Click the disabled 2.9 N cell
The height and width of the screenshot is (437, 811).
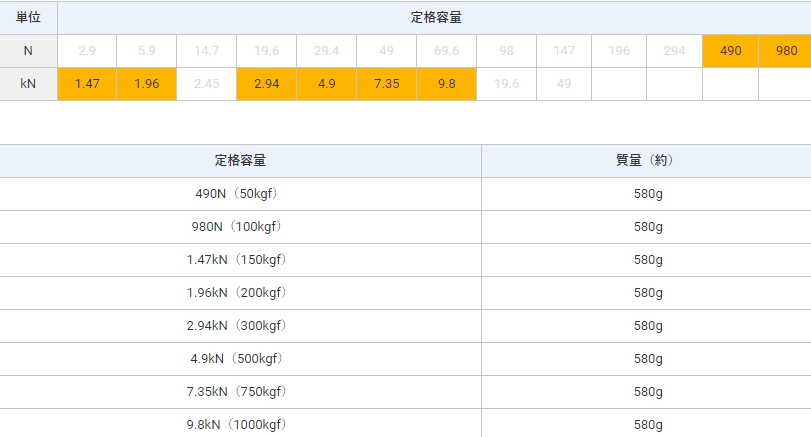click(x=87, y=50)
